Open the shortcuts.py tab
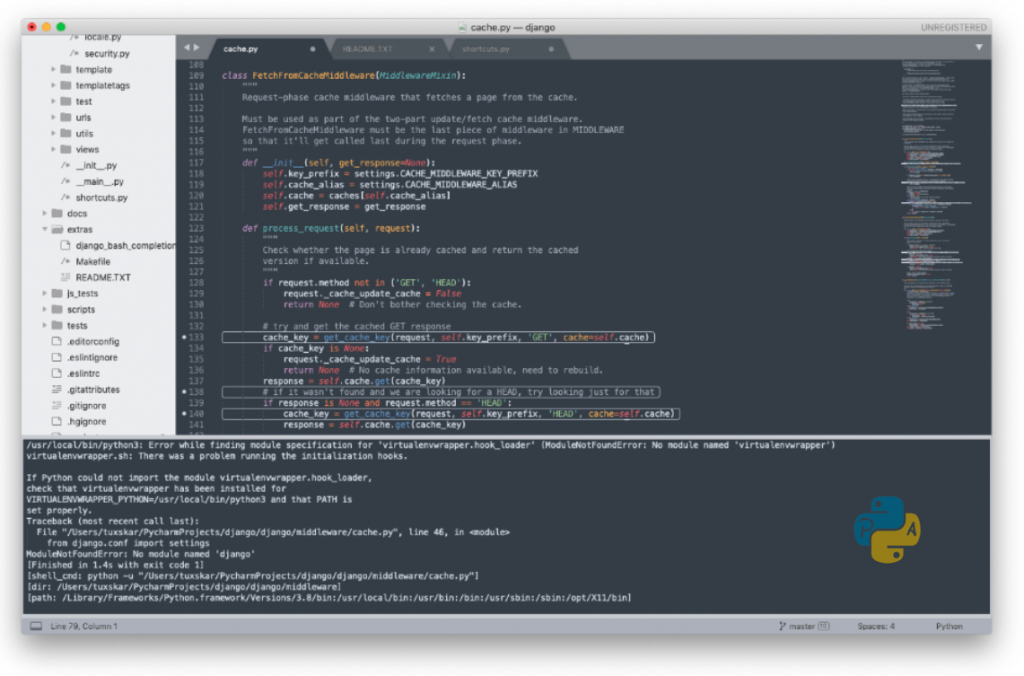1024x676 pixels. (485, 49)
